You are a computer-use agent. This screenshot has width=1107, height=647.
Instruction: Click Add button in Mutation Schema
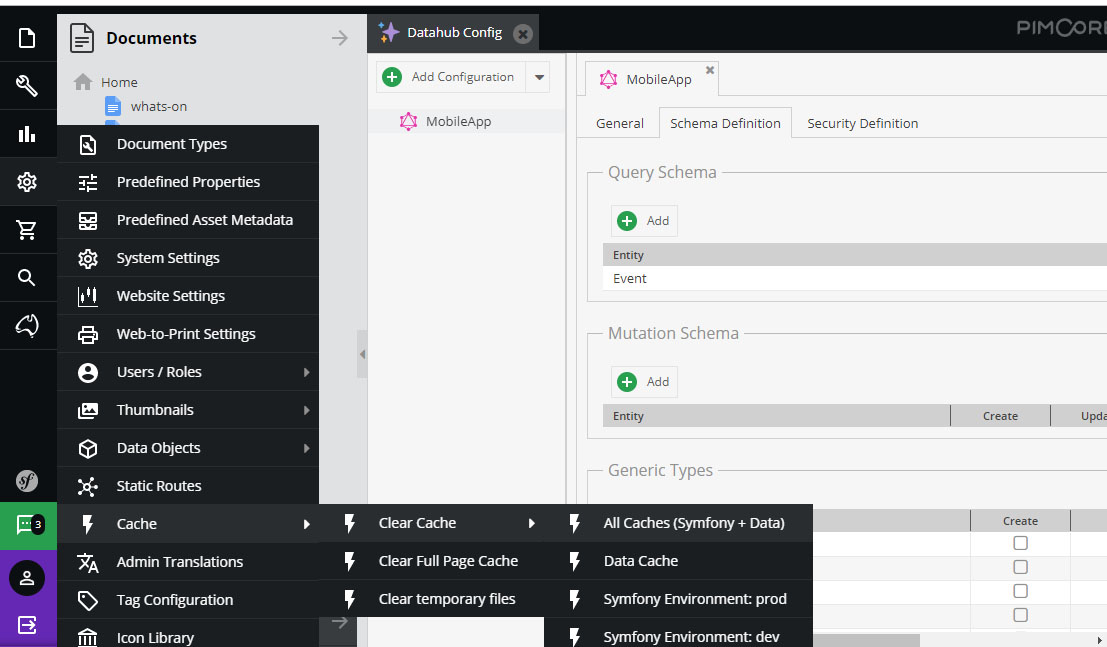(644, 382)
